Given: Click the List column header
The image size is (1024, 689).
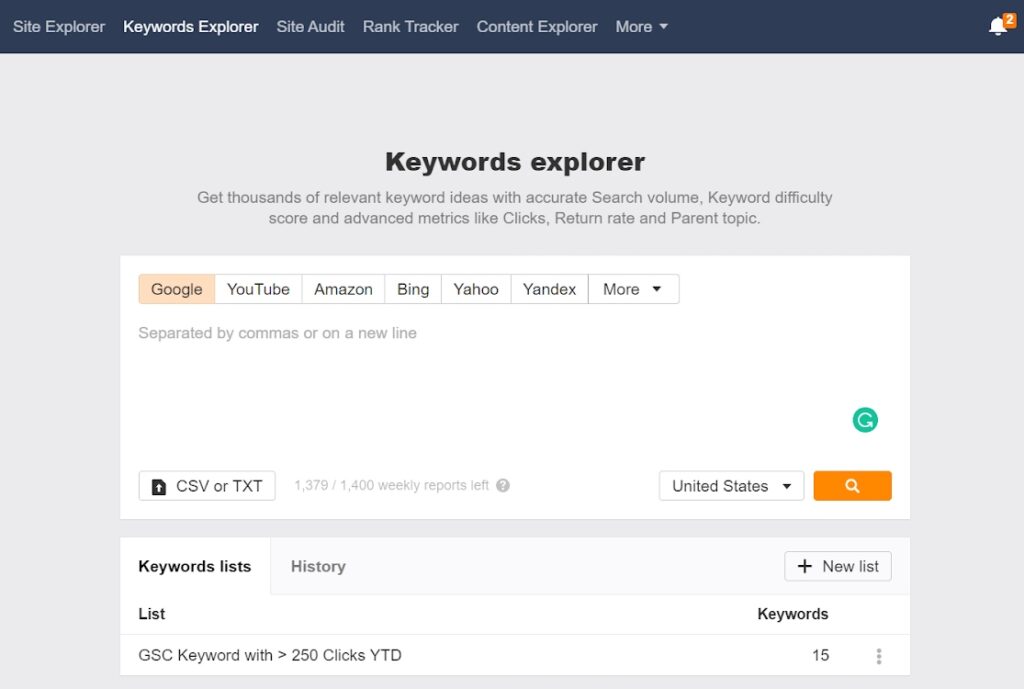Looking at the screenshot, I should pos(152,614).
